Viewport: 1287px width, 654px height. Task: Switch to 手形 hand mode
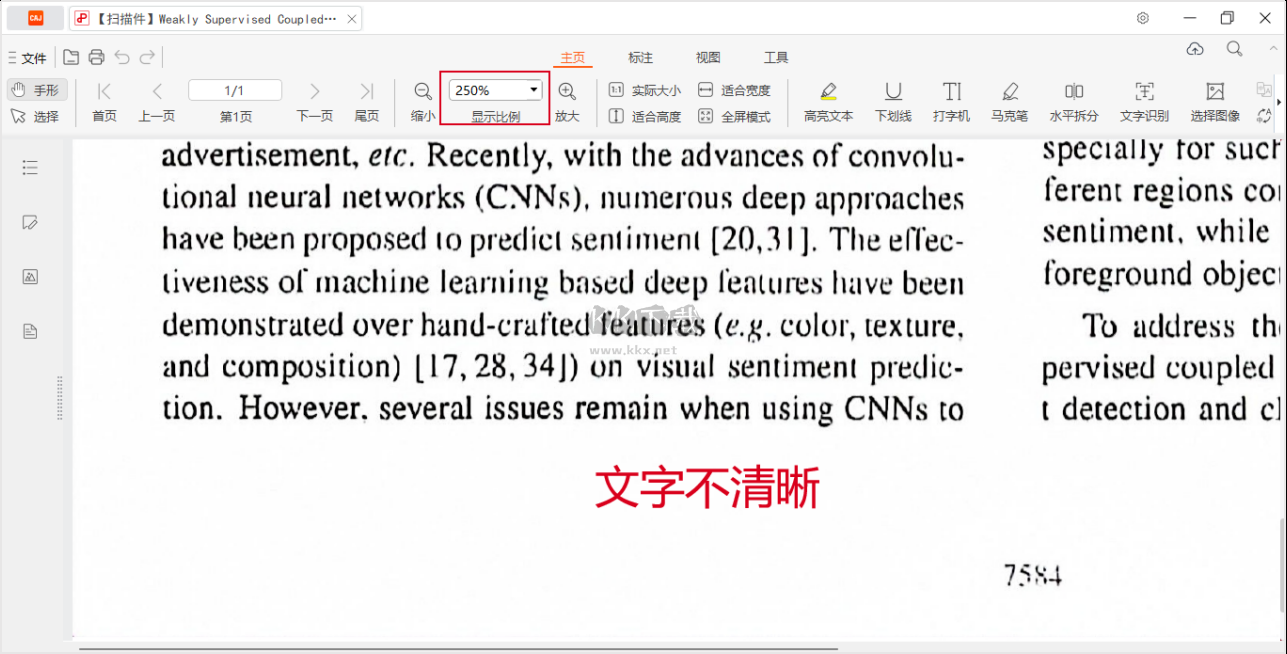point(37,90)
